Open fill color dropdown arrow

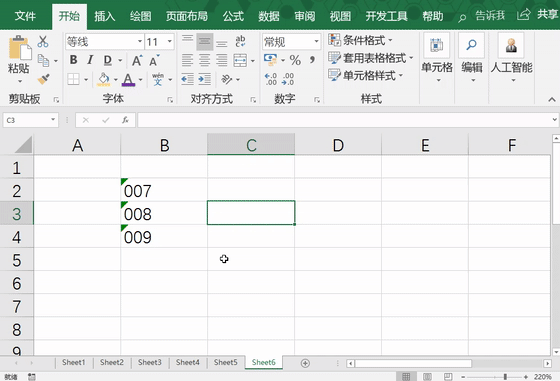pos(116,79)
